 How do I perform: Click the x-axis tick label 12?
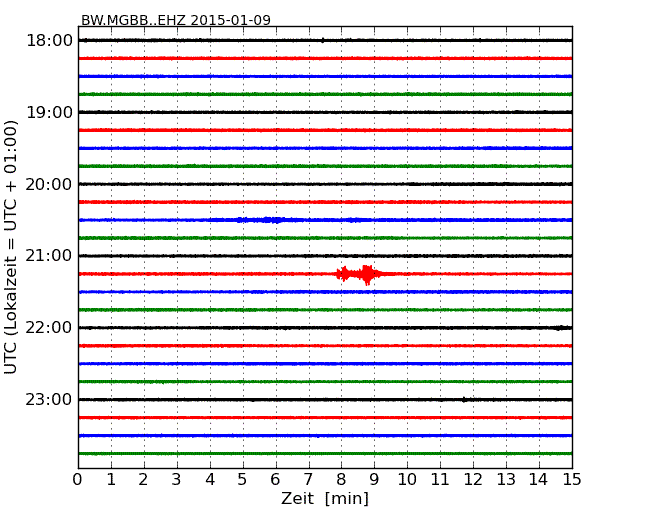[473, 480]
